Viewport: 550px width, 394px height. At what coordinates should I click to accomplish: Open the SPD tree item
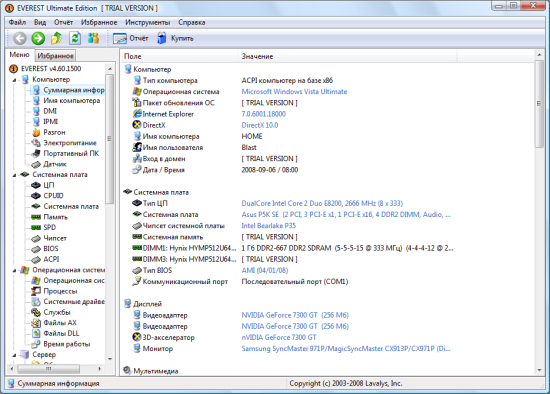coord(44,227)
